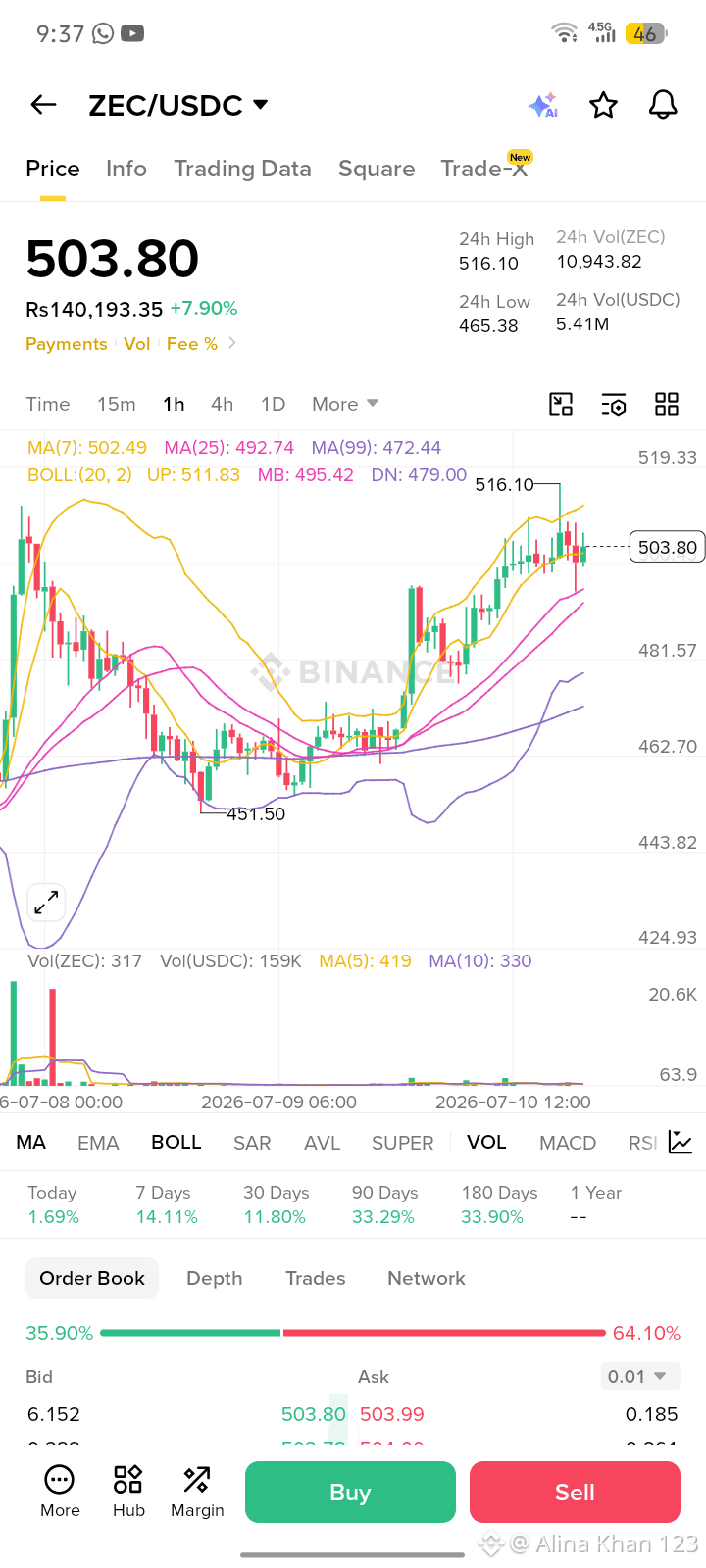This screenshot has width=706, height=1568.
Task: Tap the 503.80 bid price in order book
Action: pyautogui.click(x=314, y=1414)
